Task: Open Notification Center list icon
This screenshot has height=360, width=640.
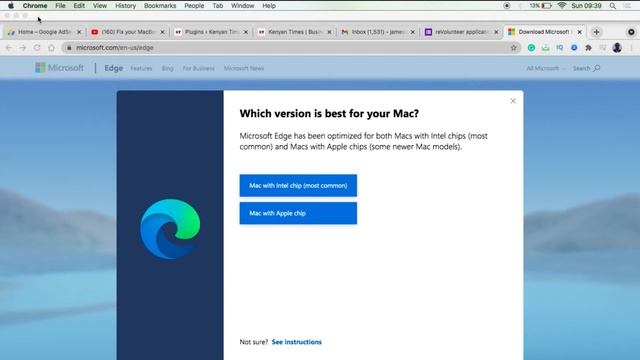Action: pos(627,6)
